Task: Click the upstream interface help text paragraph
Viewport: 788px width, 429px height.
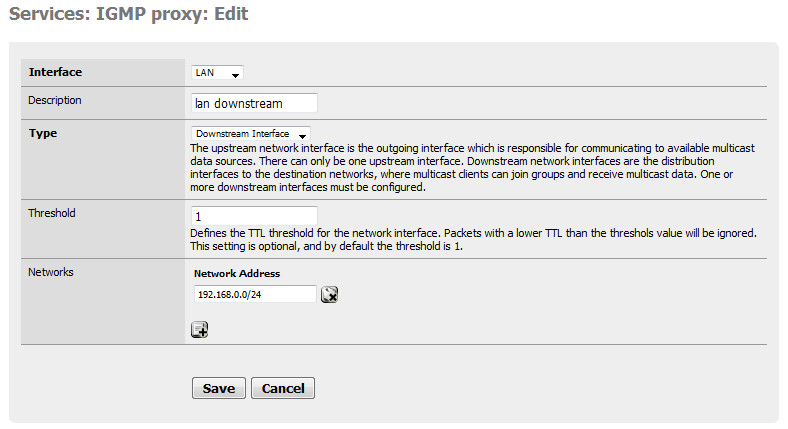Action: click(x=472, y=168)
